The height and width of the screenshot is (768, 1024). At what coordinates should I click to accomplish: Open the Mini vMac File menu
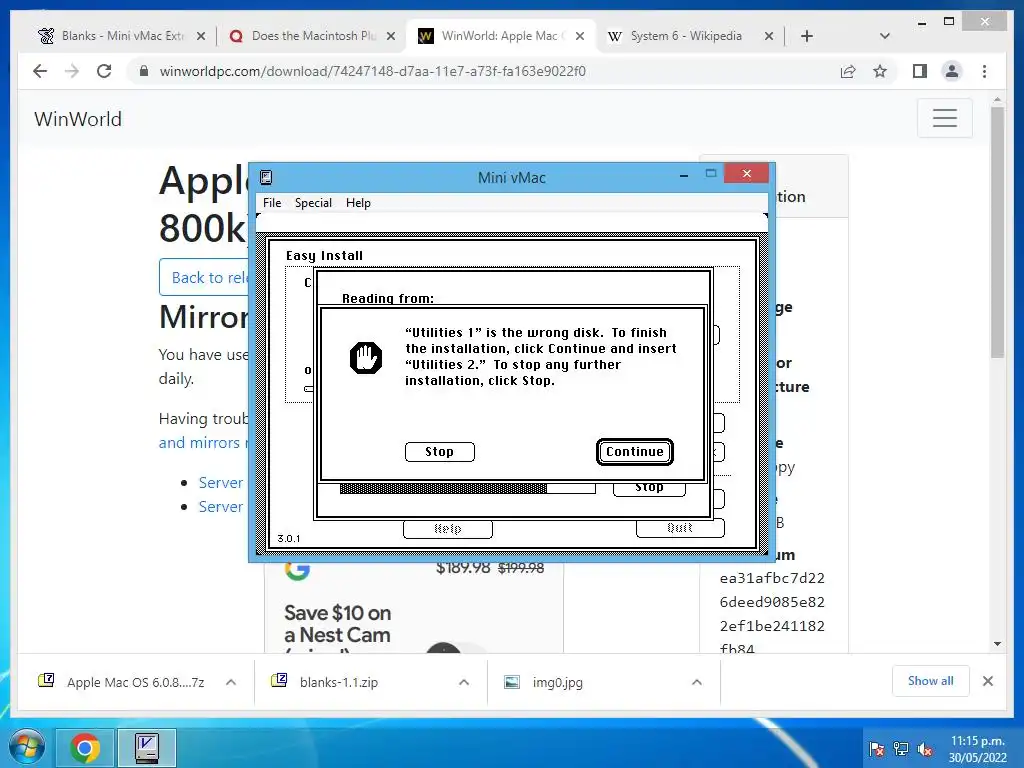[272, 202]
